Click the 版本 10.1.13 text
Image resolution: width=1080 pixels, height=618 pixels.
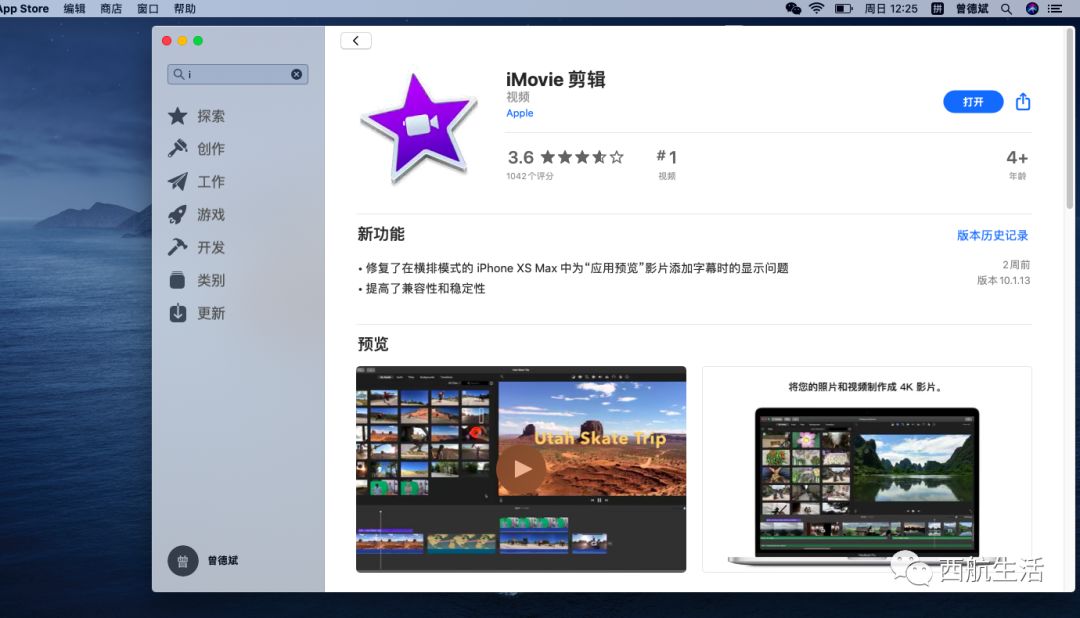click(1004, 280)
